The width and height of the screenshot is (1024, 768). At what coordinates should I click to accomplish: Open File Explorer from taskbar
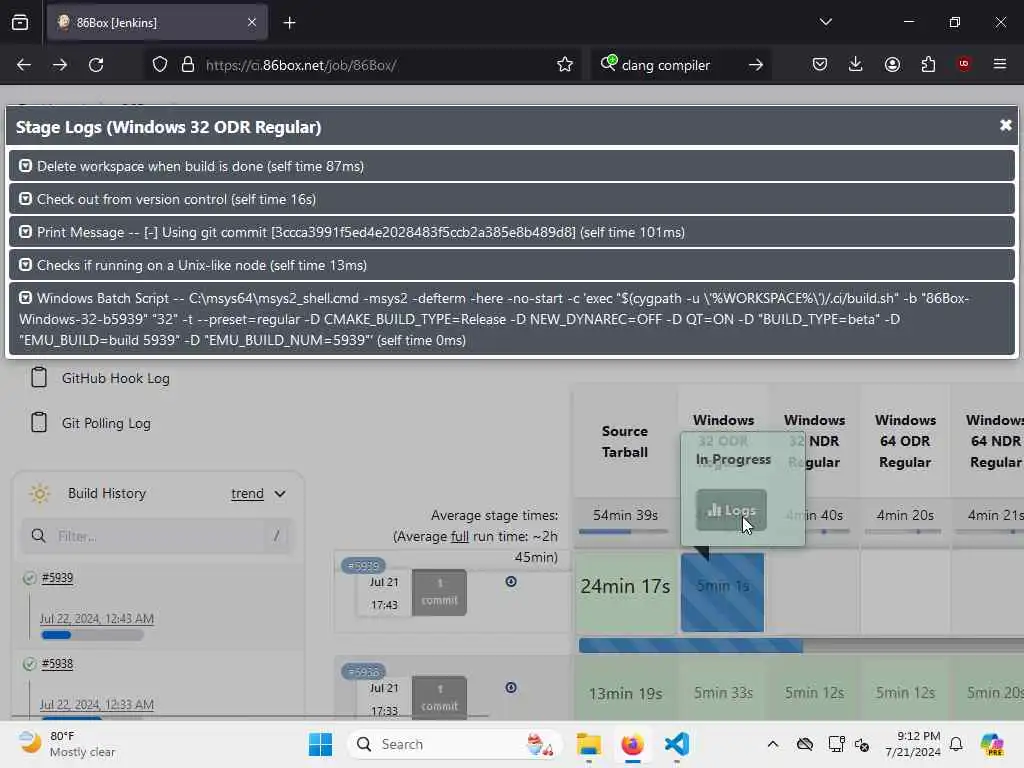[x=588, y=744]
